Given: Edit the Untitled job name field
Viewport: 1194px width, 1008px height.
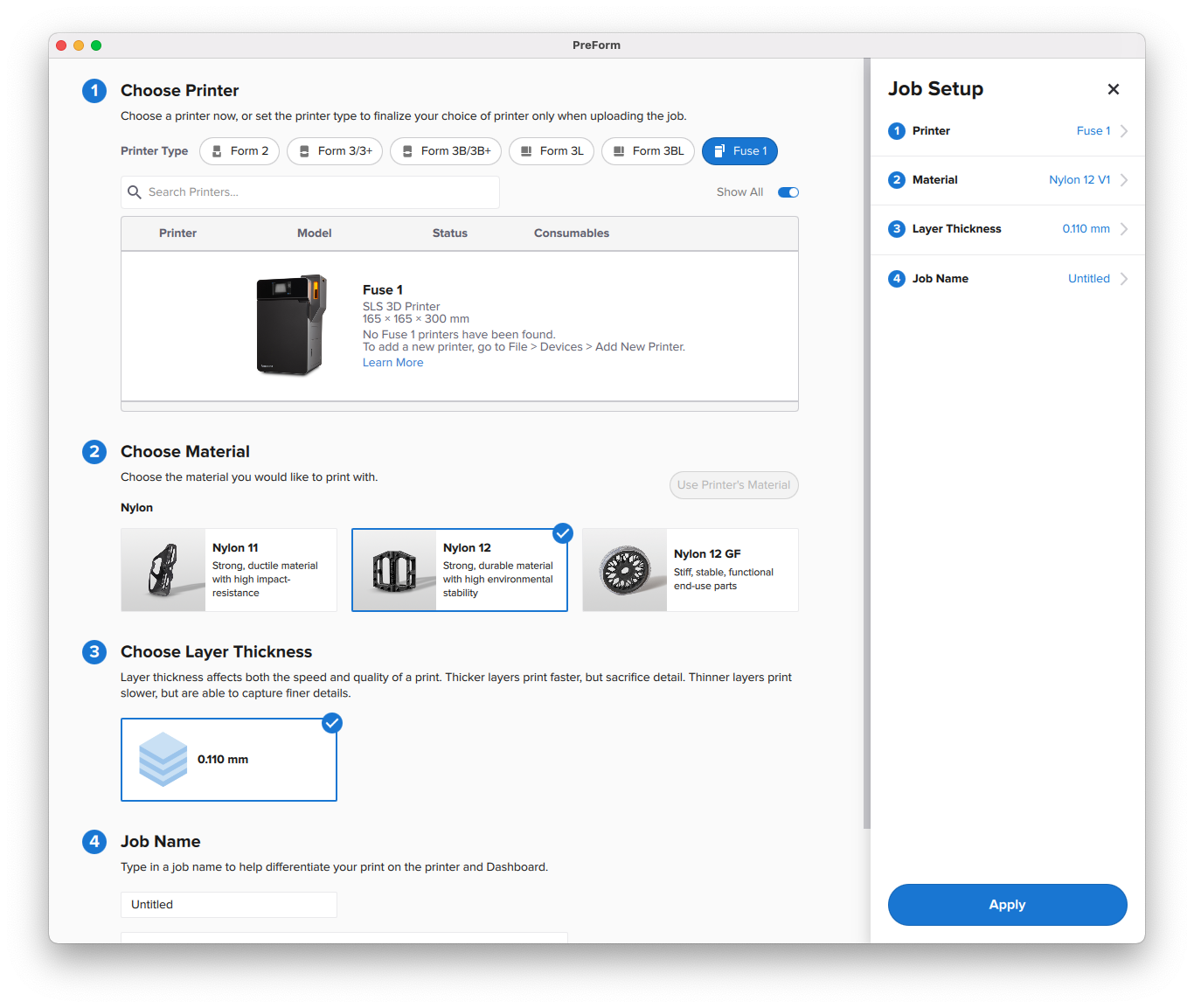Looking at the screenshot, I should click(229, 905).
